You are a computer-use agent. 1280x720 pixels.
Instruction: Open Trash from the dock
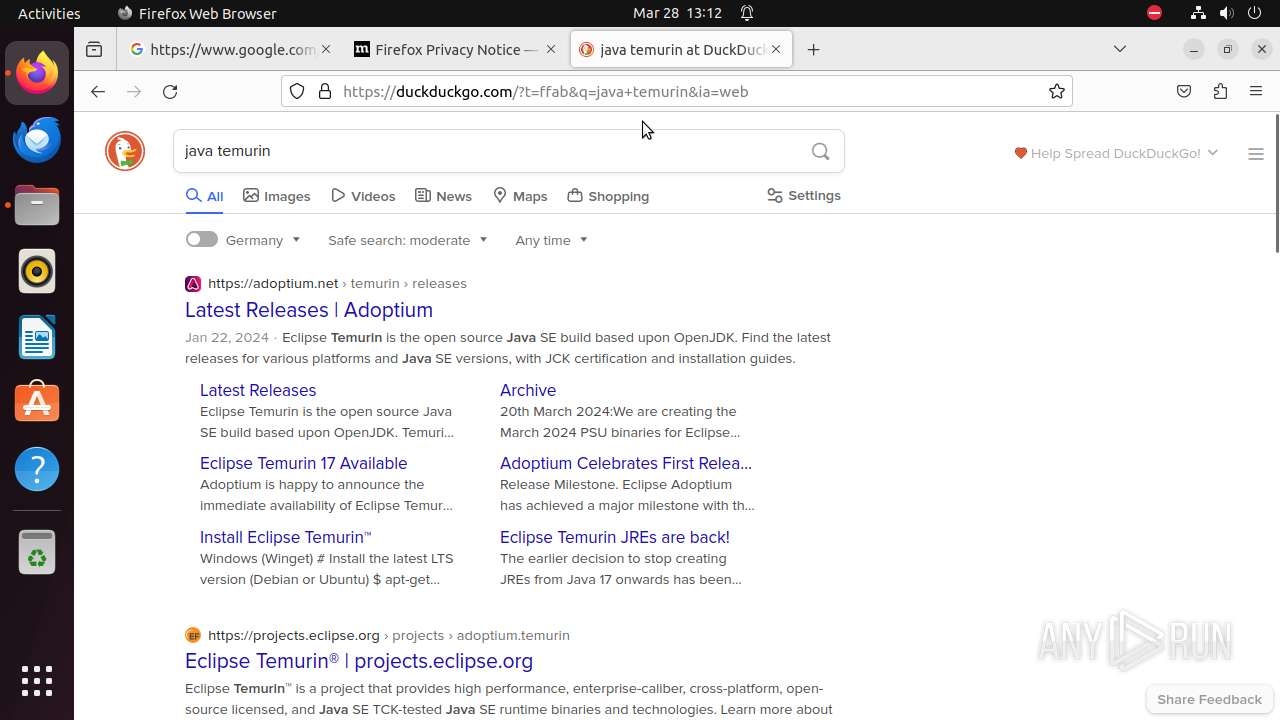37,552
